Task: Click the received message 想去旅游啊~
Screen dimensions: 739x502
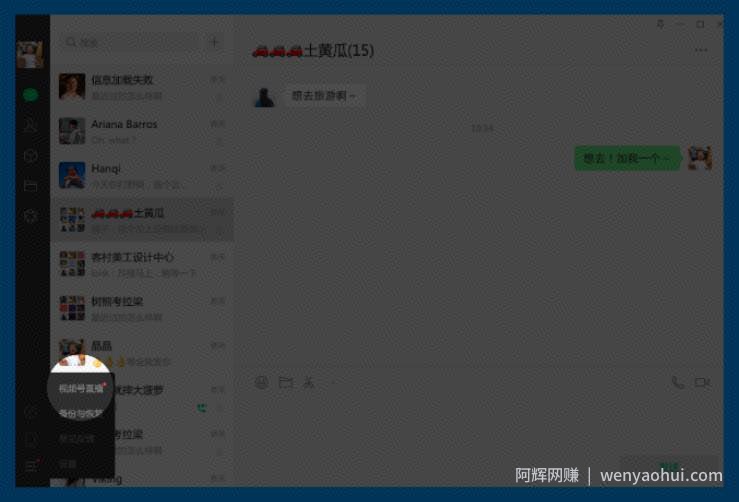Action: pyautogui.click(x=324, y=96)
